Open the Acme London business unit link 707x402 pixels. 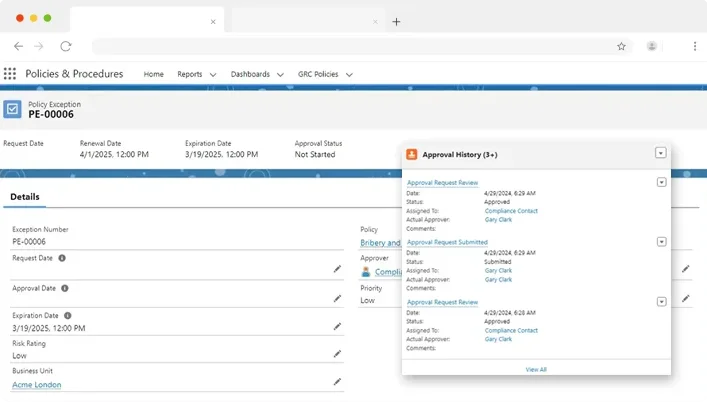[x=37, y=384]
